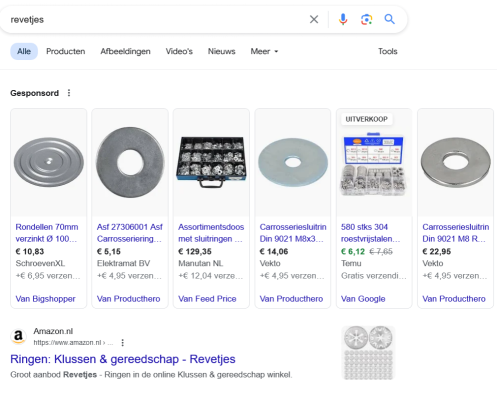Open Assortimentsdoos box product image
497x400 pixels.
click(x=211, y=163)
